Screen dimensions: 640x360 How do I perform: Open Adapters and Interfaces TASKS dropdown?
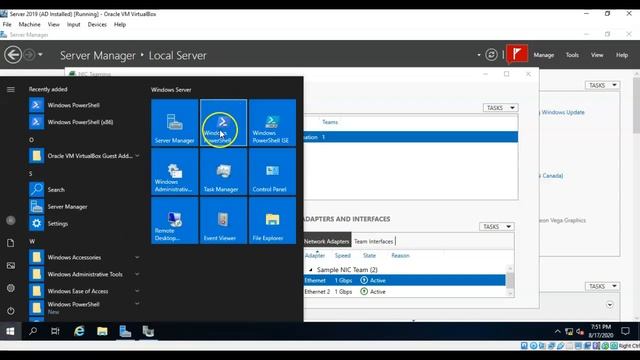(x=496, y=227)
